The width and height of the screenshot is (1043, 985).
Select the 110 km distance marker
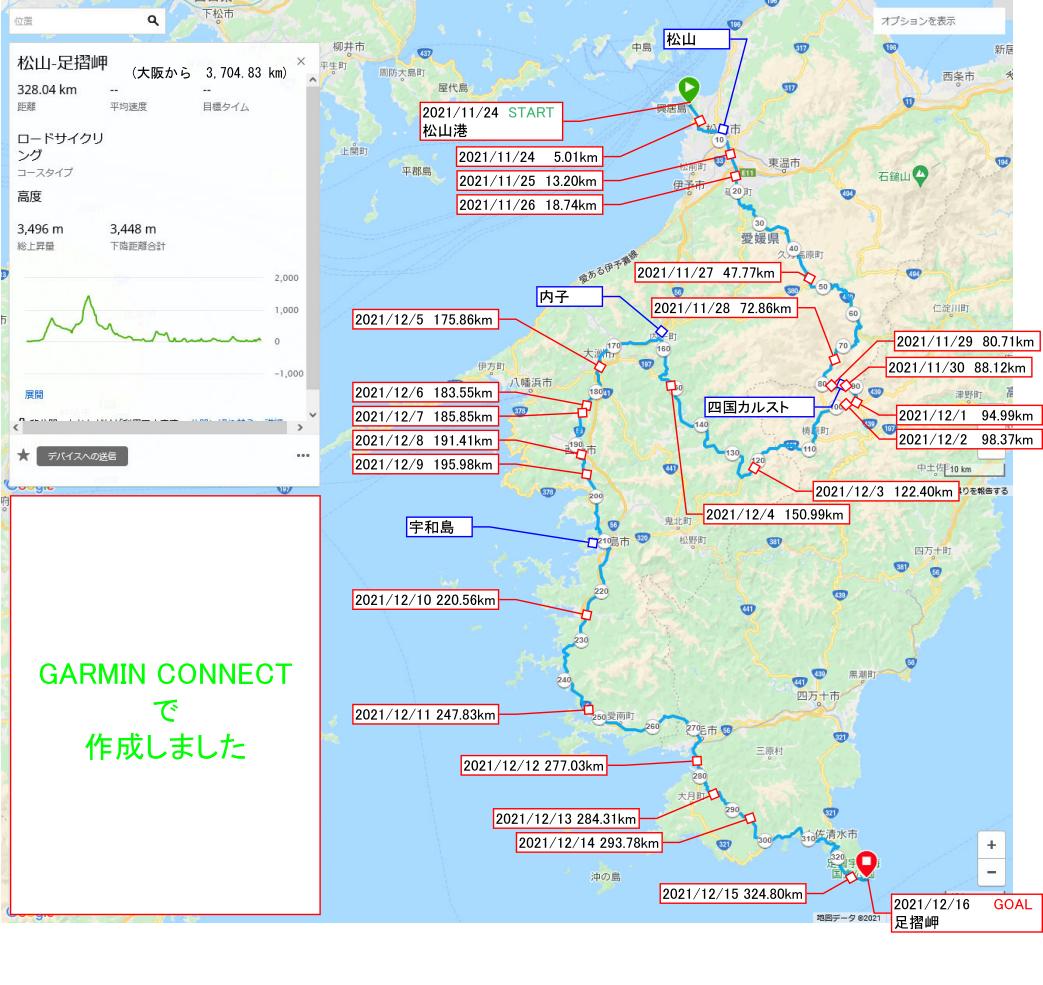(x=809, y=449)
